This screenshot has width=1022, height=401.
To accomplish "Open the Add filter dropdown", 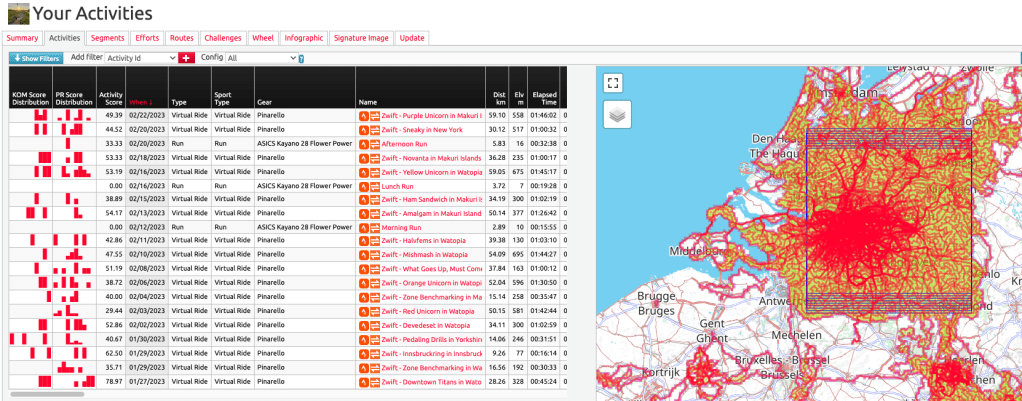I will [x=141, y=59].
